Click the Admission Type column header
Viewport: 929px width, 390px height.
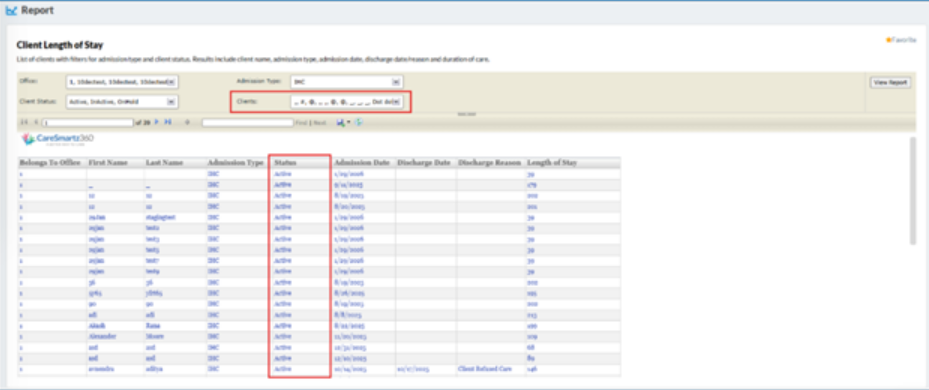[235, 162]
